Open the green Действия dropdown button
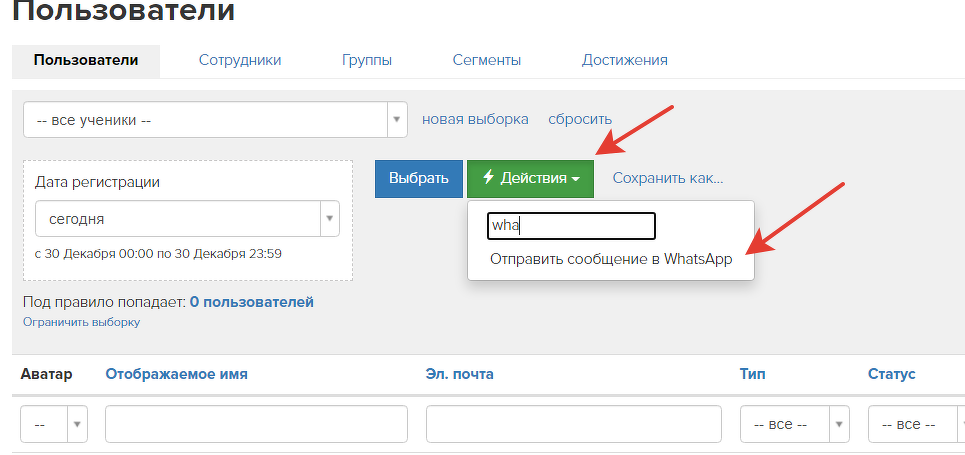965x455 pixels. [x=530, y=178]
